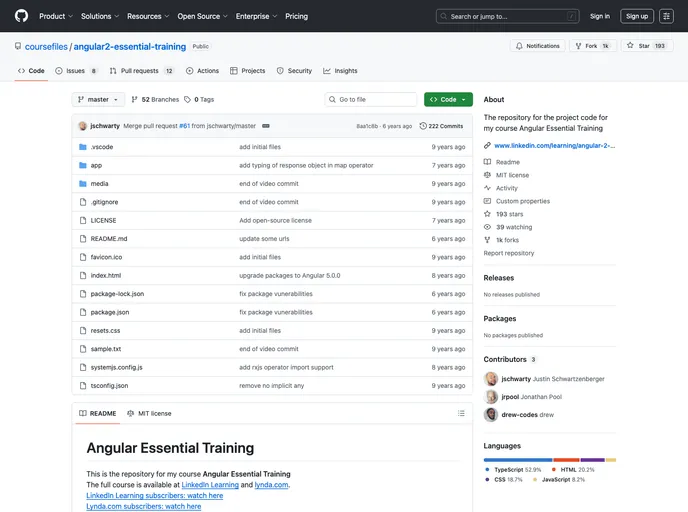This screenshot has height=512, width=688.
Task: Open the master branch selector
Action: click(x=98, y=100)
